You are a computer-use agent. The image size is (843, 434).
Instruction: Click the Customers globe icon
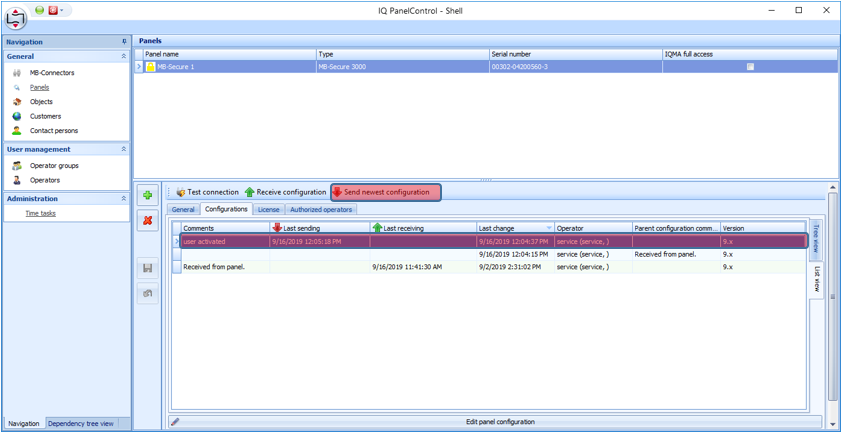[x=17, y=116]
